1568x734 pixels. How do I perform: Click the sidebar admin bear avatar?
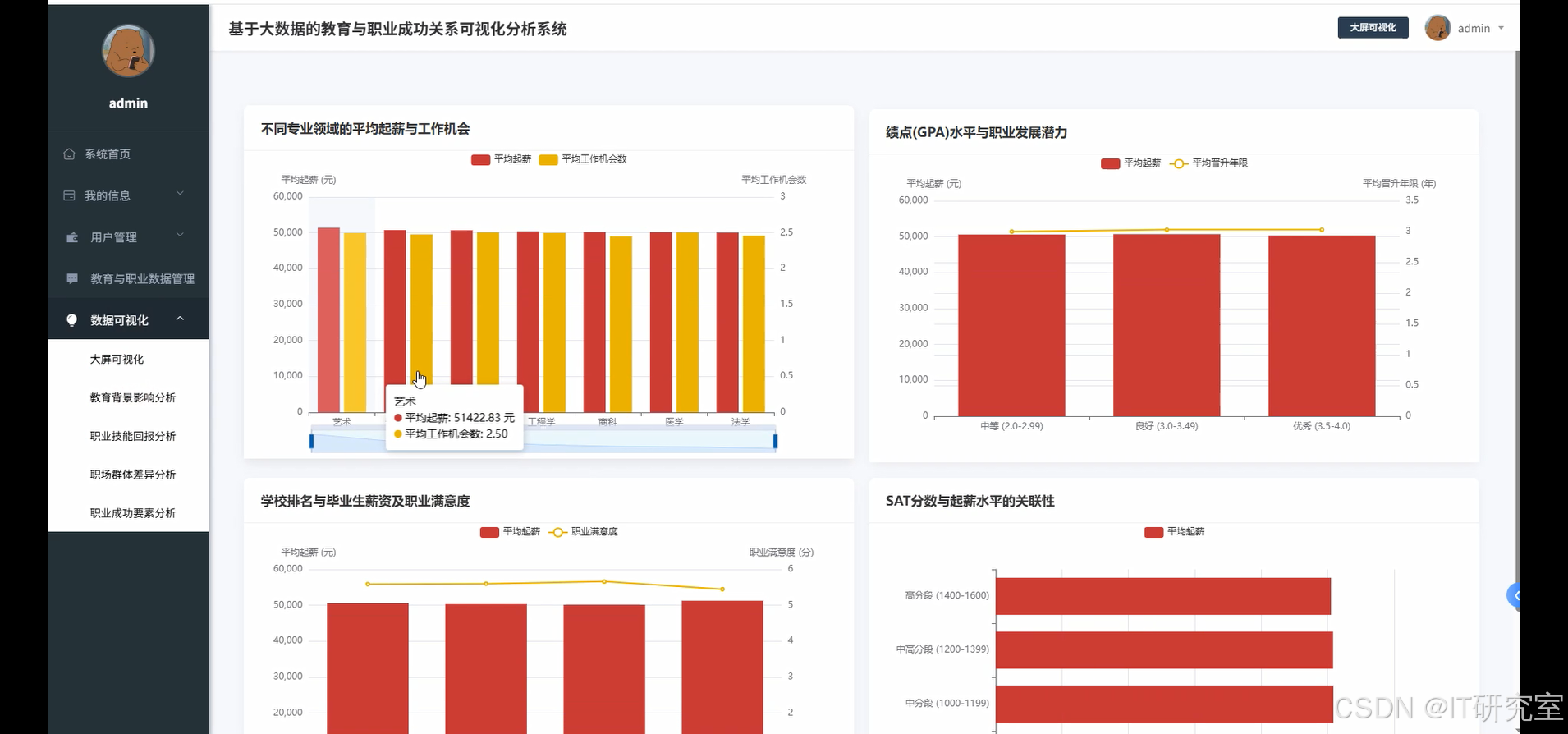(128, 51)
